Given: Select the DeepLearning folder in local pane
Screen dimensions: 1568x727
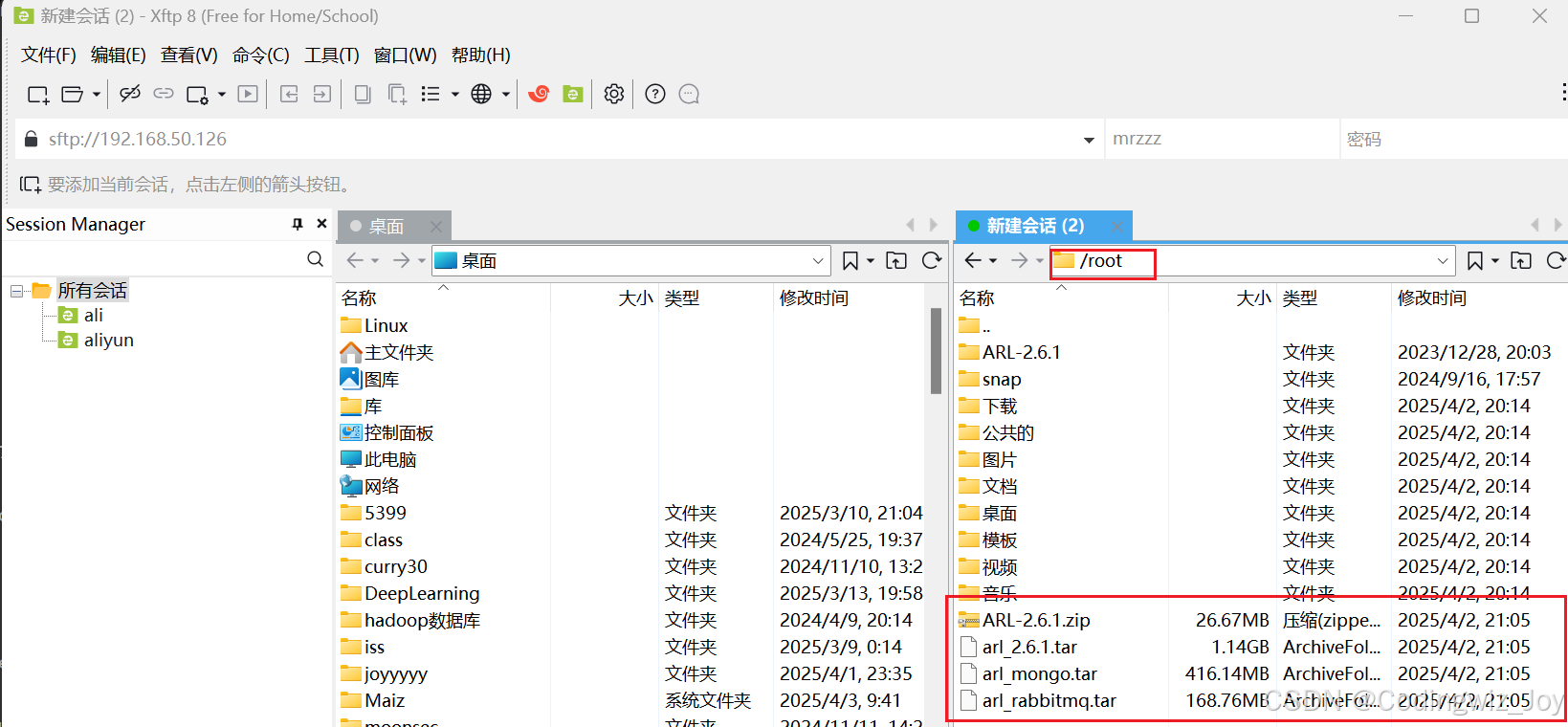Looking at the screenshot, I should (421, 593).
